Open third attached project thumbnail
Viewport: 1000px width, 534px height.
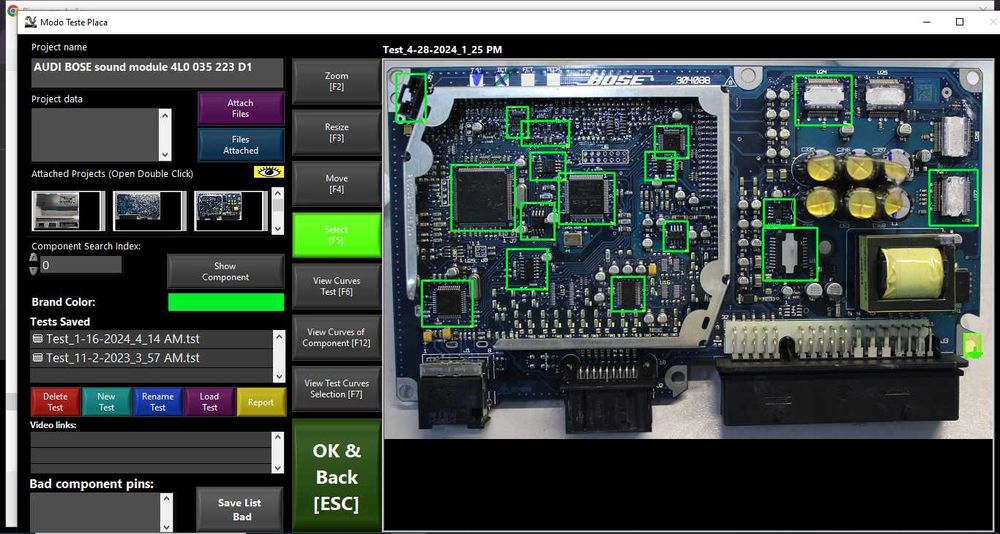tap(232, 211)
